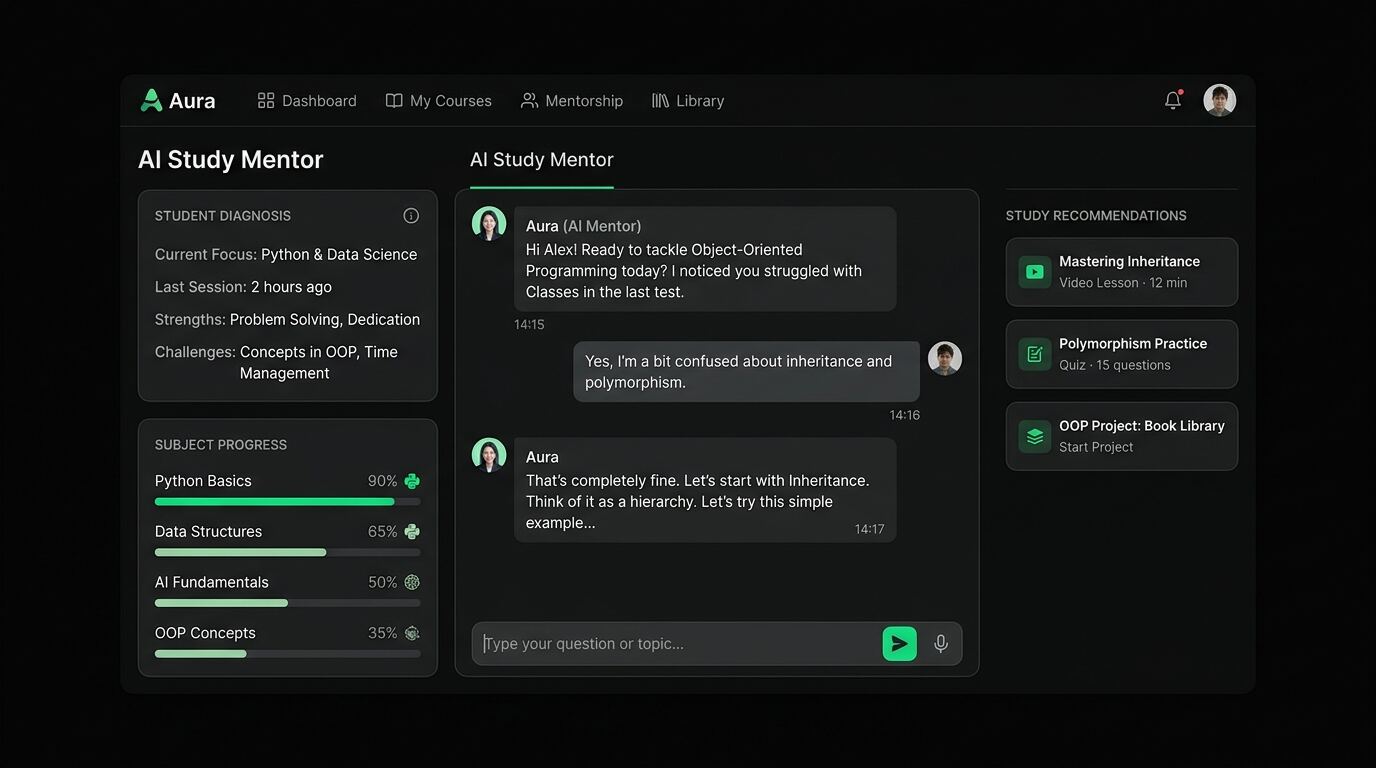1376x768 pixels.
Task: Click the 'Current Focus: Python & Data Science' line
Action: 286,255
